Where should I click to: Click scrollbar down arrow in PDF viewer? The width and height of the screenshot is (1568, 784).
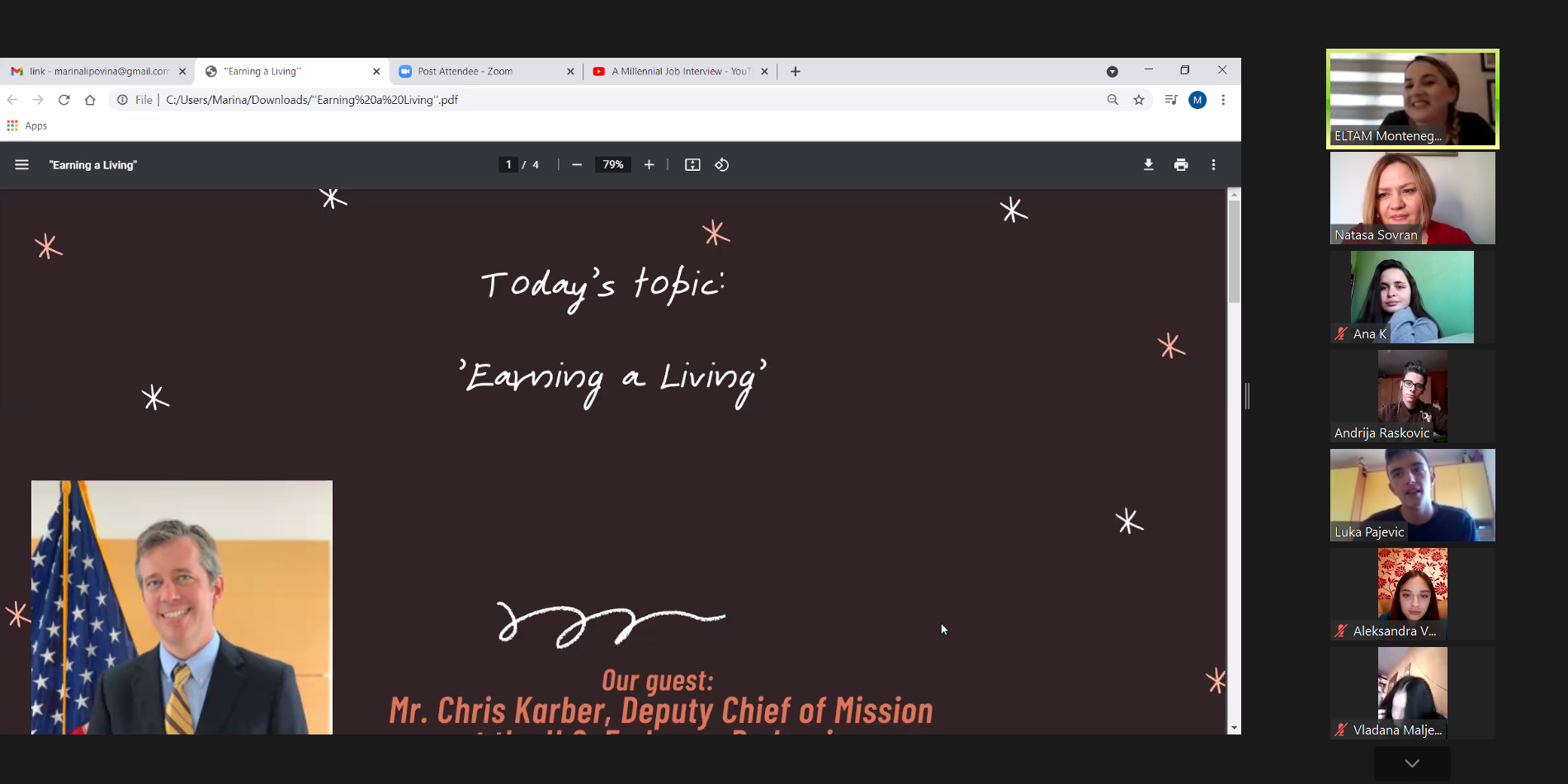pyautogui.click(x=1234, y=728)
